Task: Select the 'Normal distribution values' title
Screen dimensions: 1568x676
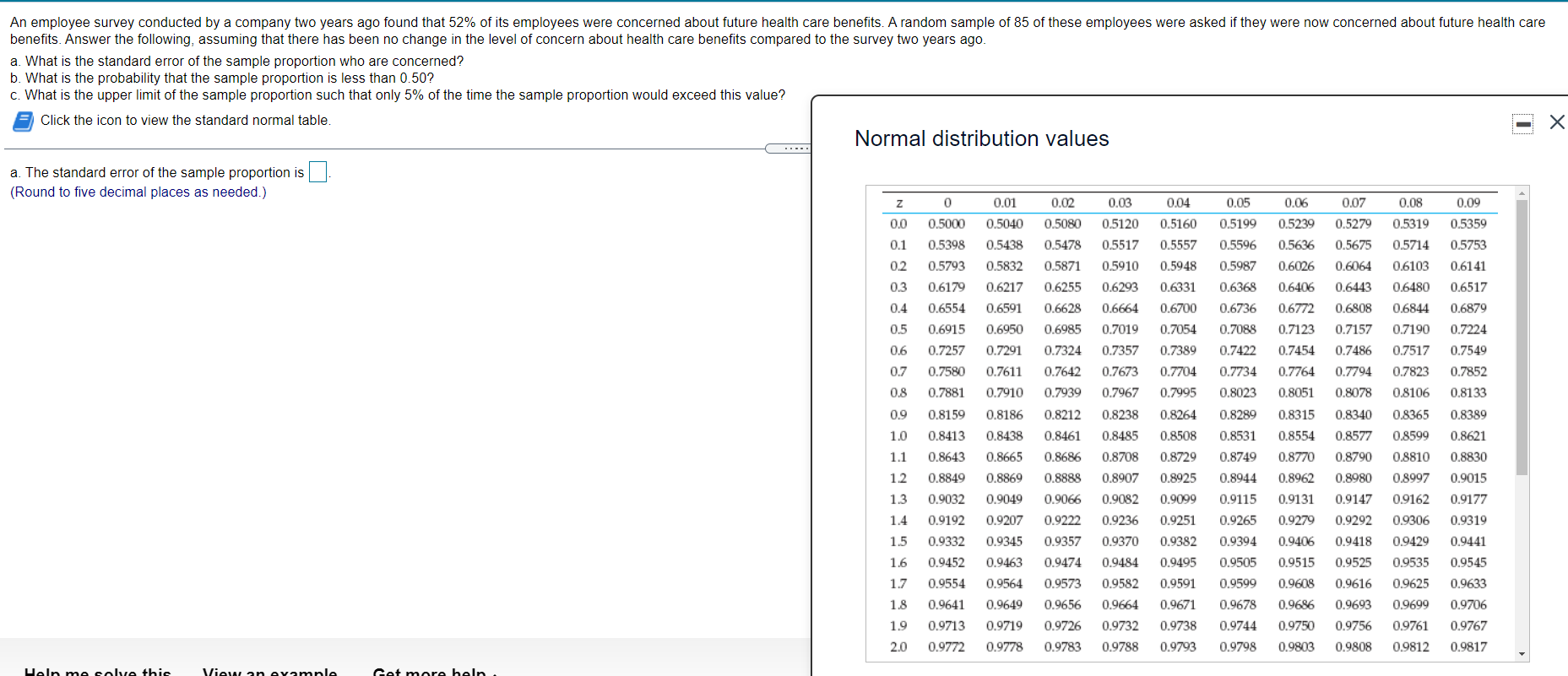Action: (x=981, y=138)
